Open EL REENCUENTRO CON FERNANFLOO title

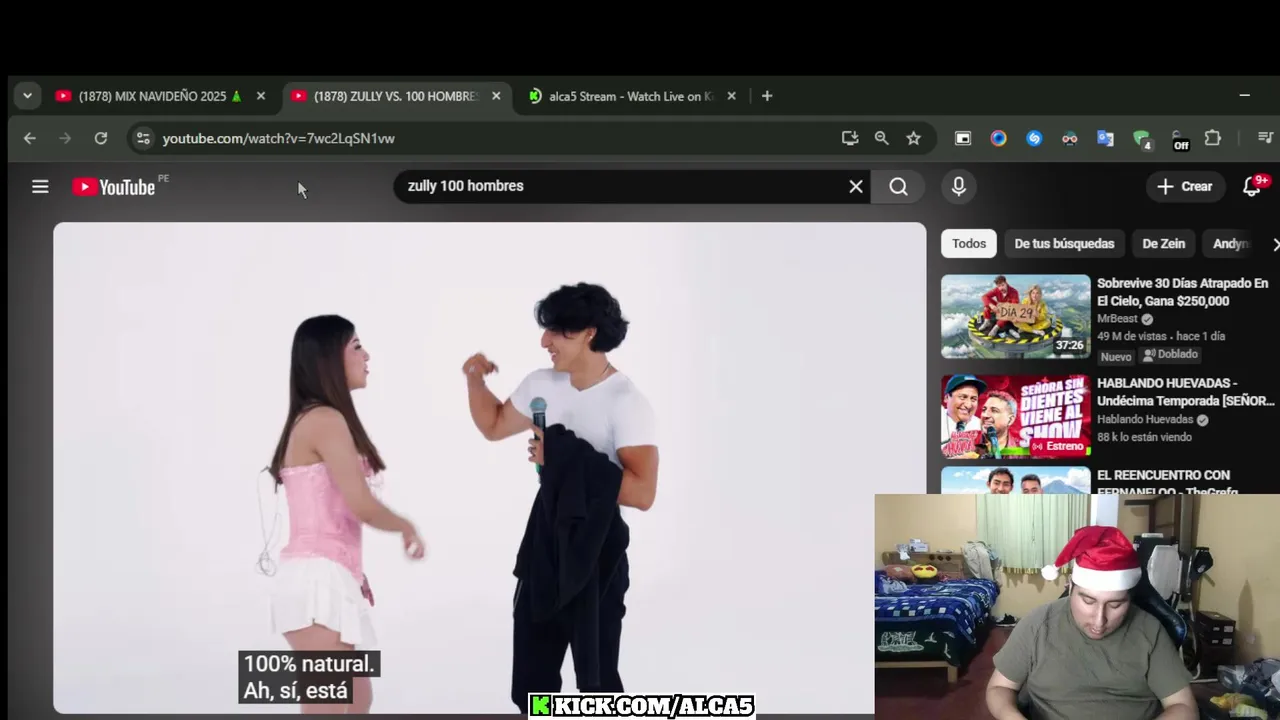click(1167, 483)
